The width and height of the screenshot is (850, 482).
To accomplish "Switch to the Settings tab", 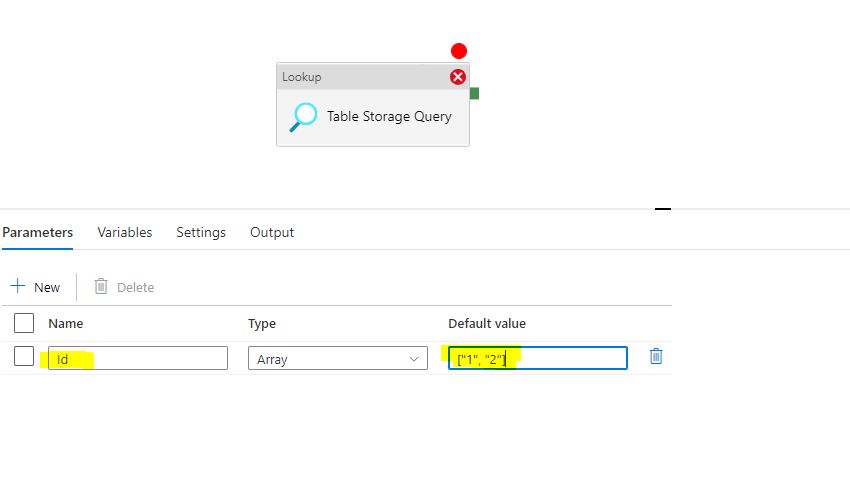I will (x=201, y=233).
